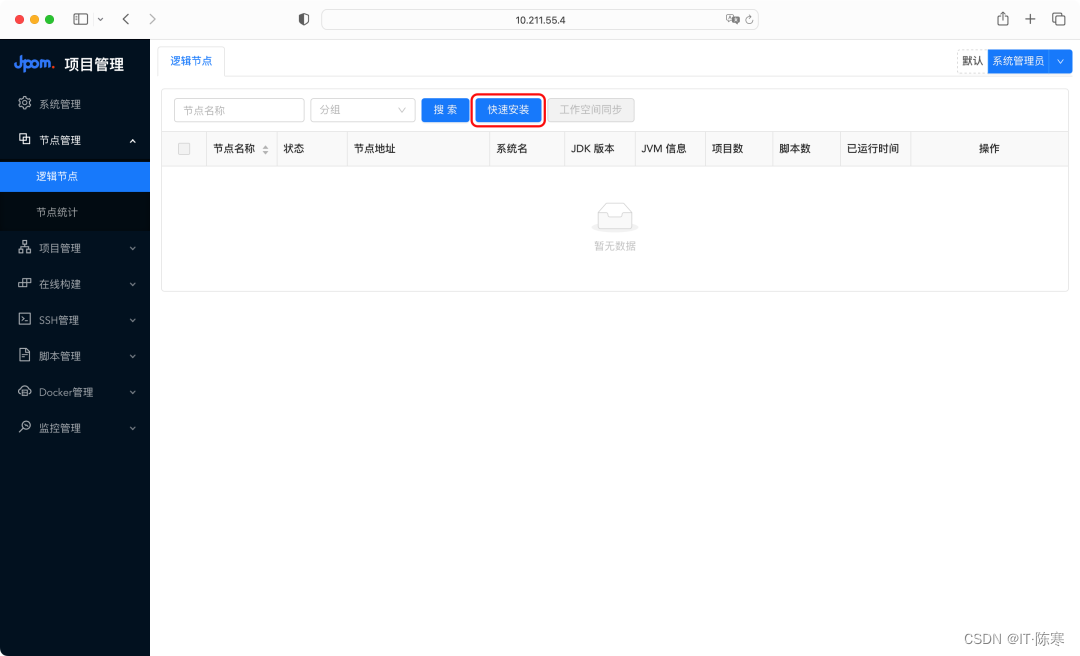Click the 监控管理 monitor icon

(25, 427)
